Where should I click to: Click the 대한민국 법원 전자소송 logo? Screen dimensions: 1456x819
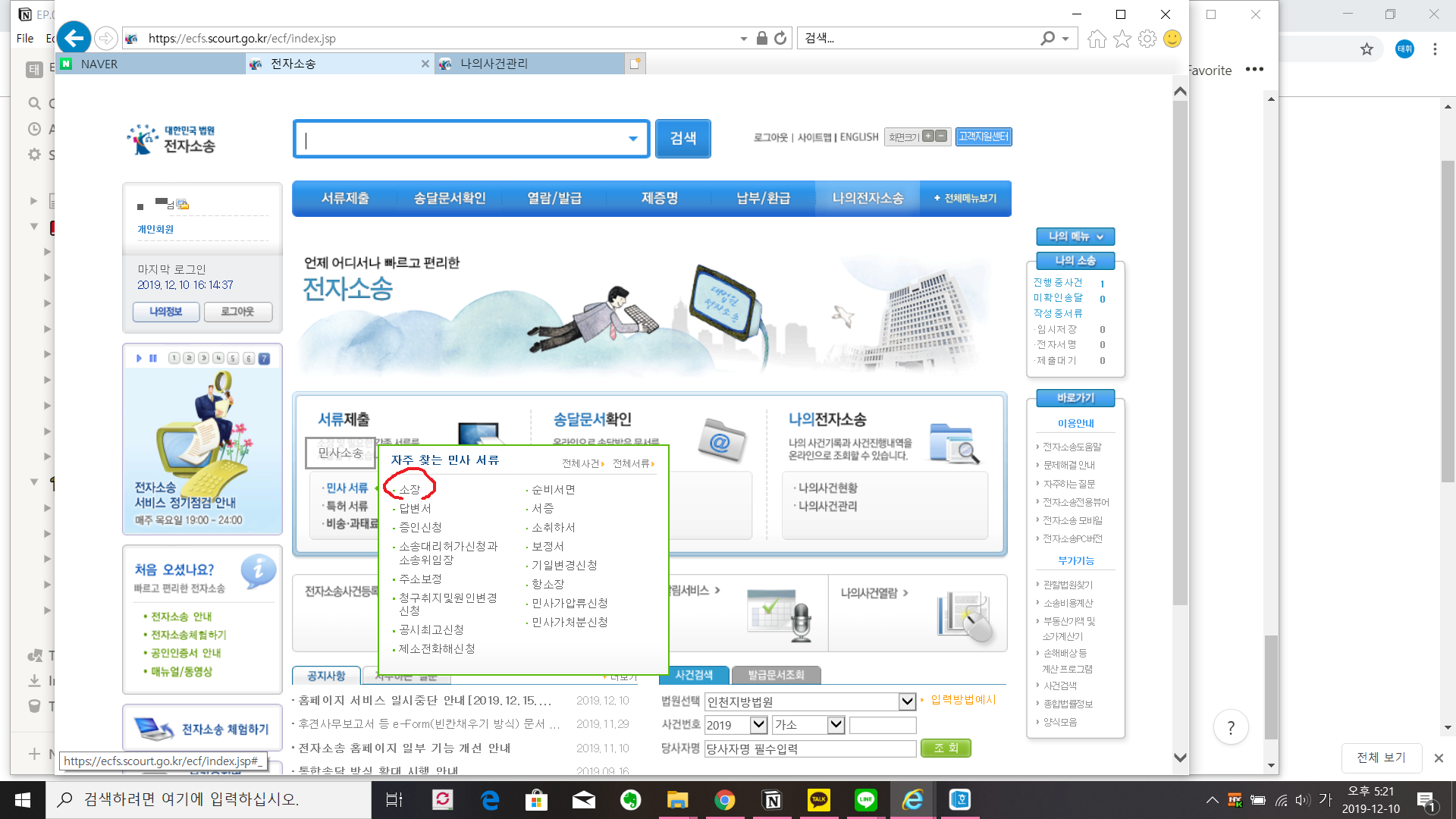coord(171,140)
